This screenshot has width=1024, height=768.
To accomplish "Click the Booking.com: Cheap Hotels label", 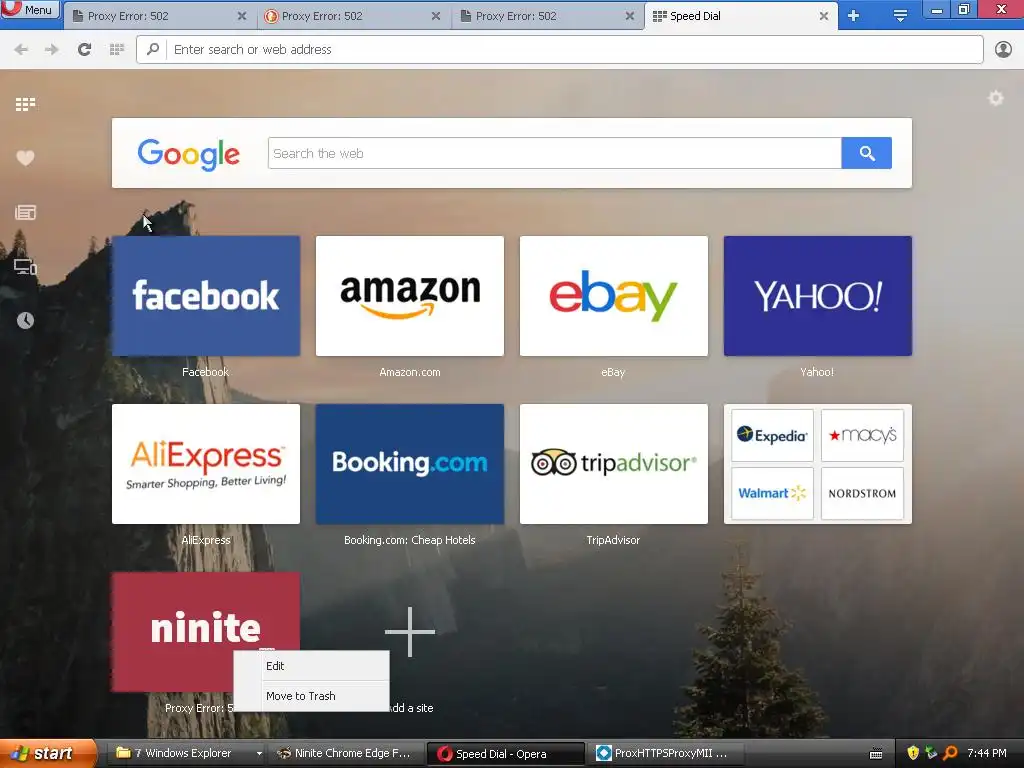I will [409, 540].
